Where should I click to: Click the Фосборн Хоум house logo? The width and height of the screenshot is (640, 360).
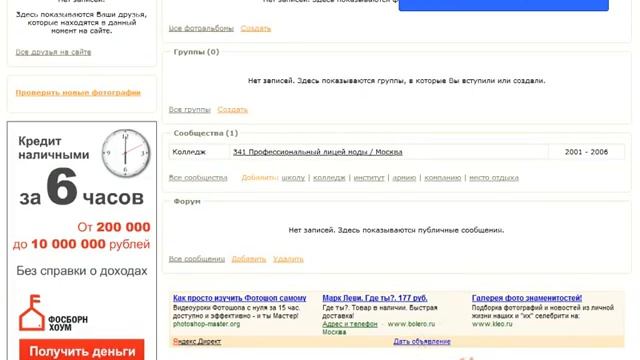31,313
